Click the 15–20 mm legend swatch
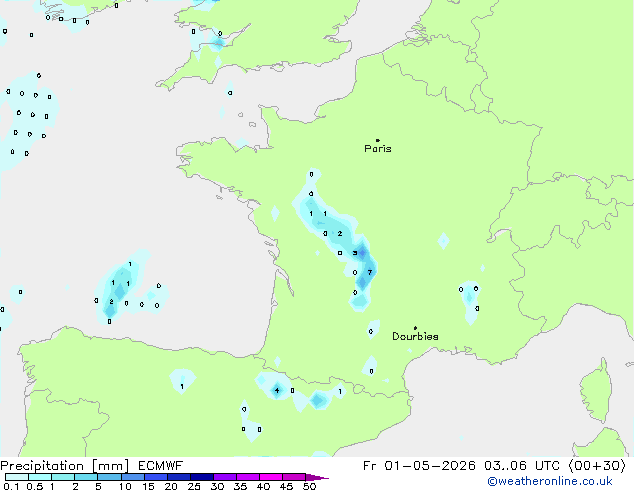 click(x=156, y=477)
